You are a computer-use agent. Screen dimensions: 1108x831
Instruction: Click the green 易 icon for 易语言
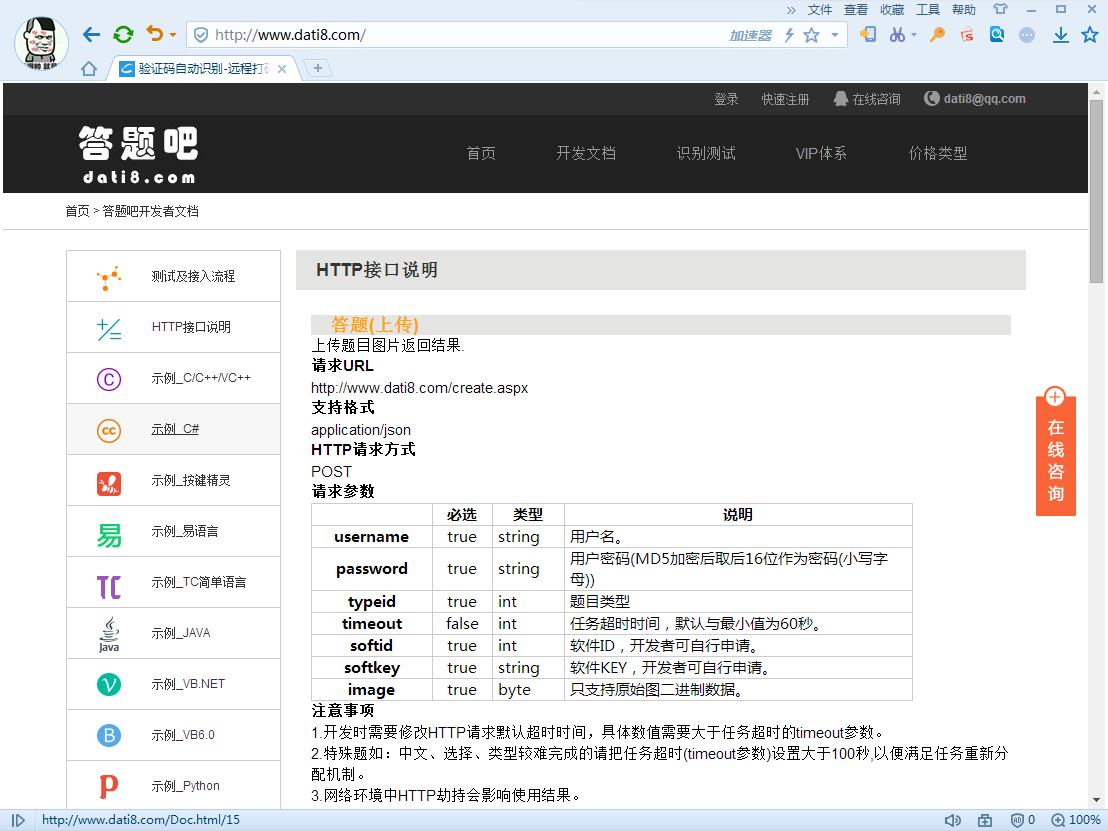point(109,536)
